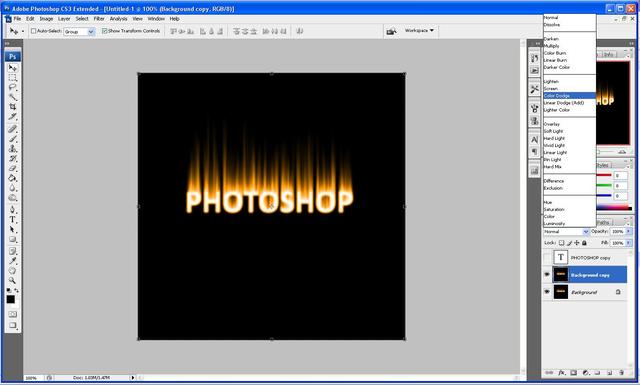Select the Crop tool
640x385 pixels.
tap(13, 107)
